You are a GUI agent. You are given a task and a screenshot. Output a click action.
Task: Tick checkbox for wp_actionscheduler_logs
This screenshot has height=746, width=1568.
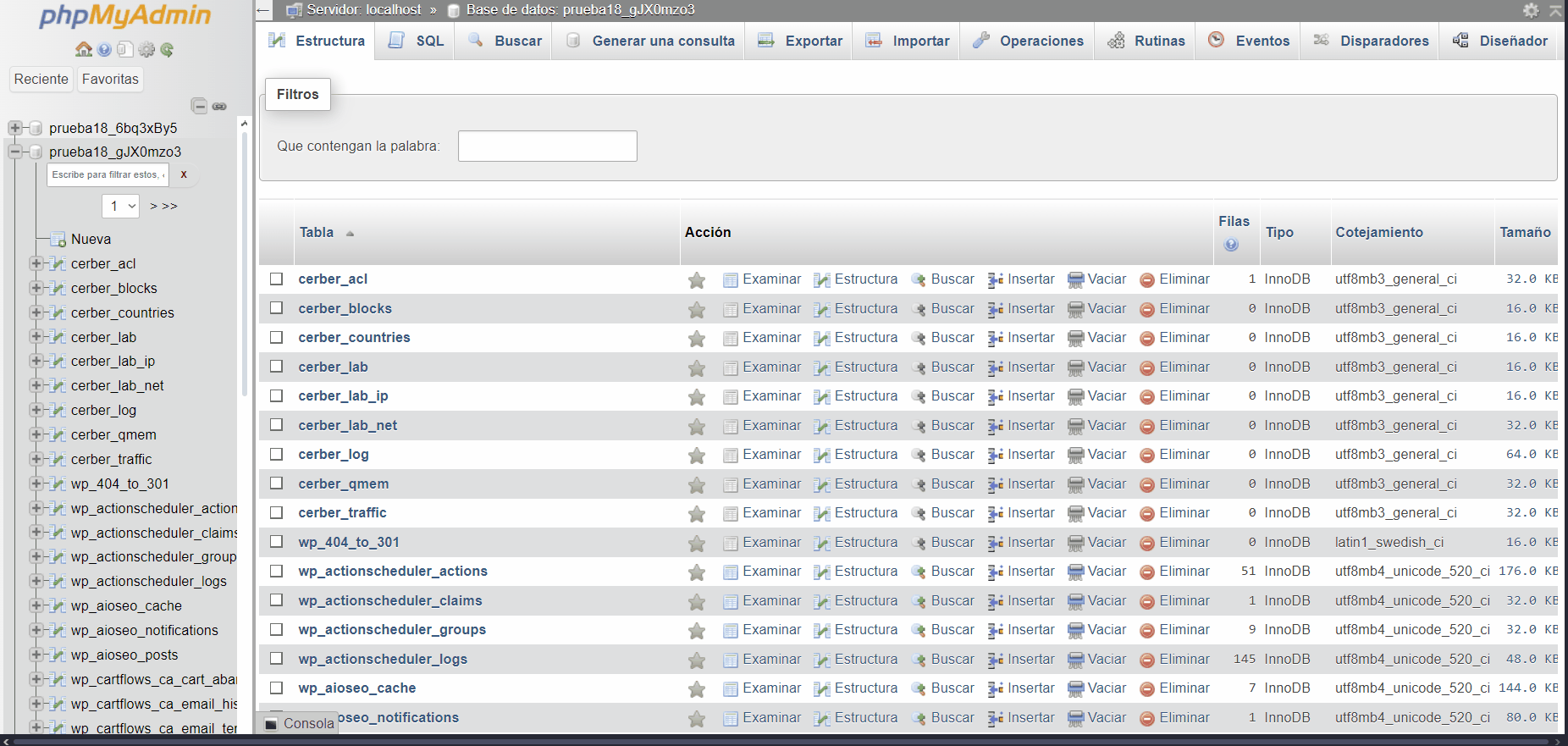tap(276, 659)
